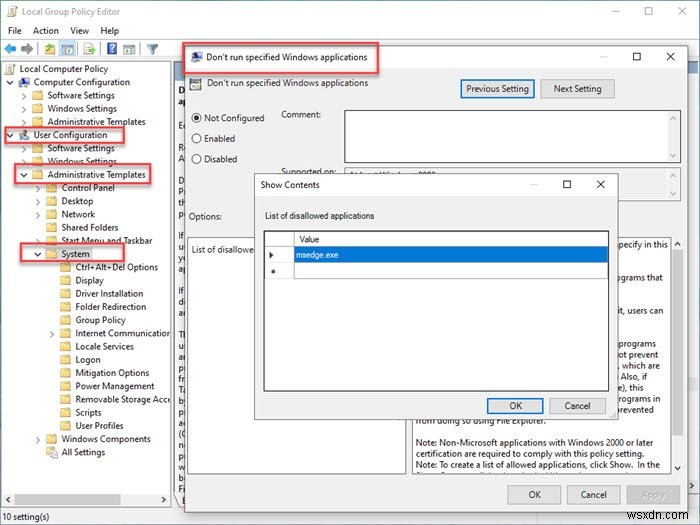Confirm Show Contents dialog with OK
Image resolution: width=700 pixels, height=525 pixels.
click(515, 406)
